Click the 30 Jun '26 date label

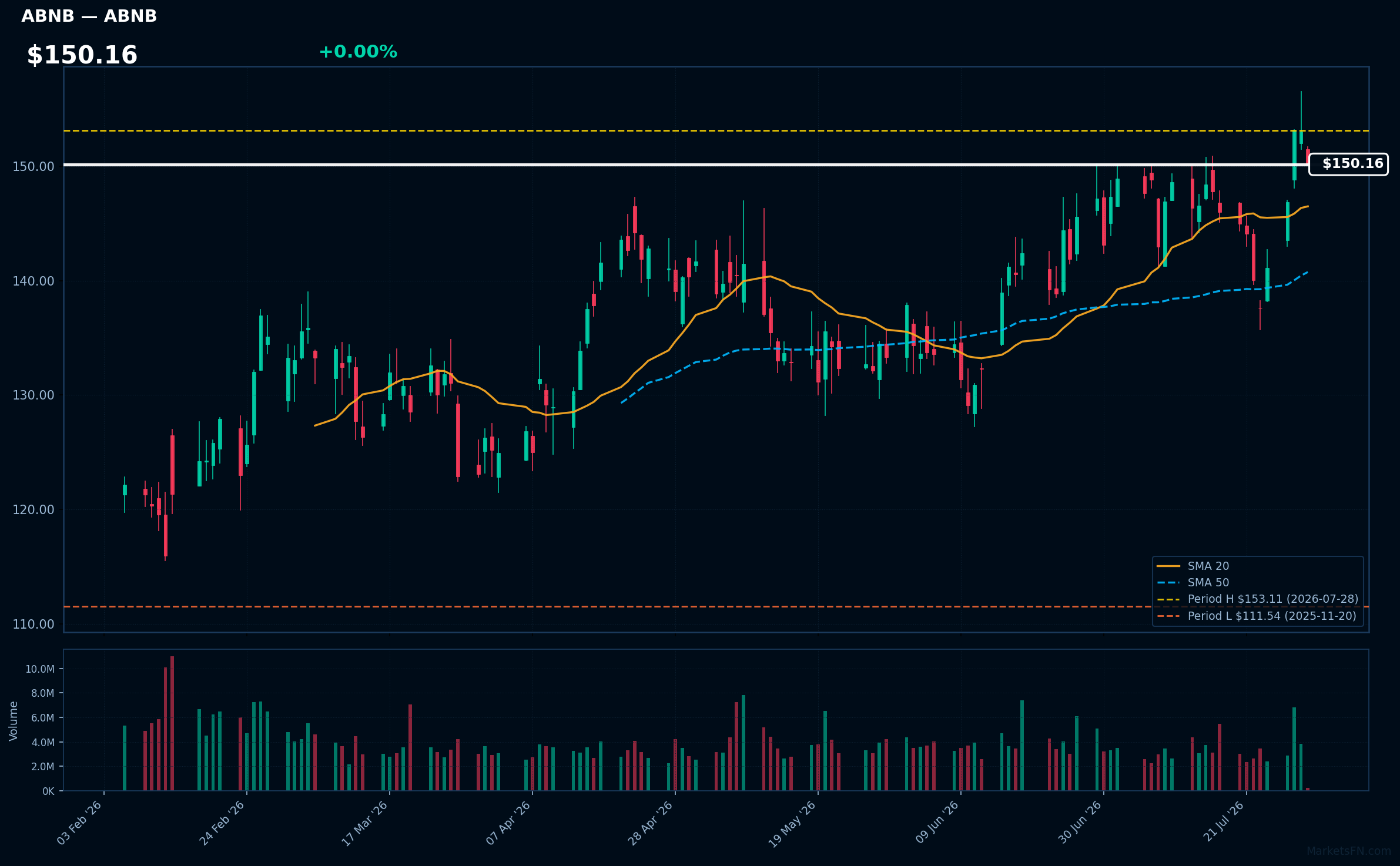point(1080,823)
